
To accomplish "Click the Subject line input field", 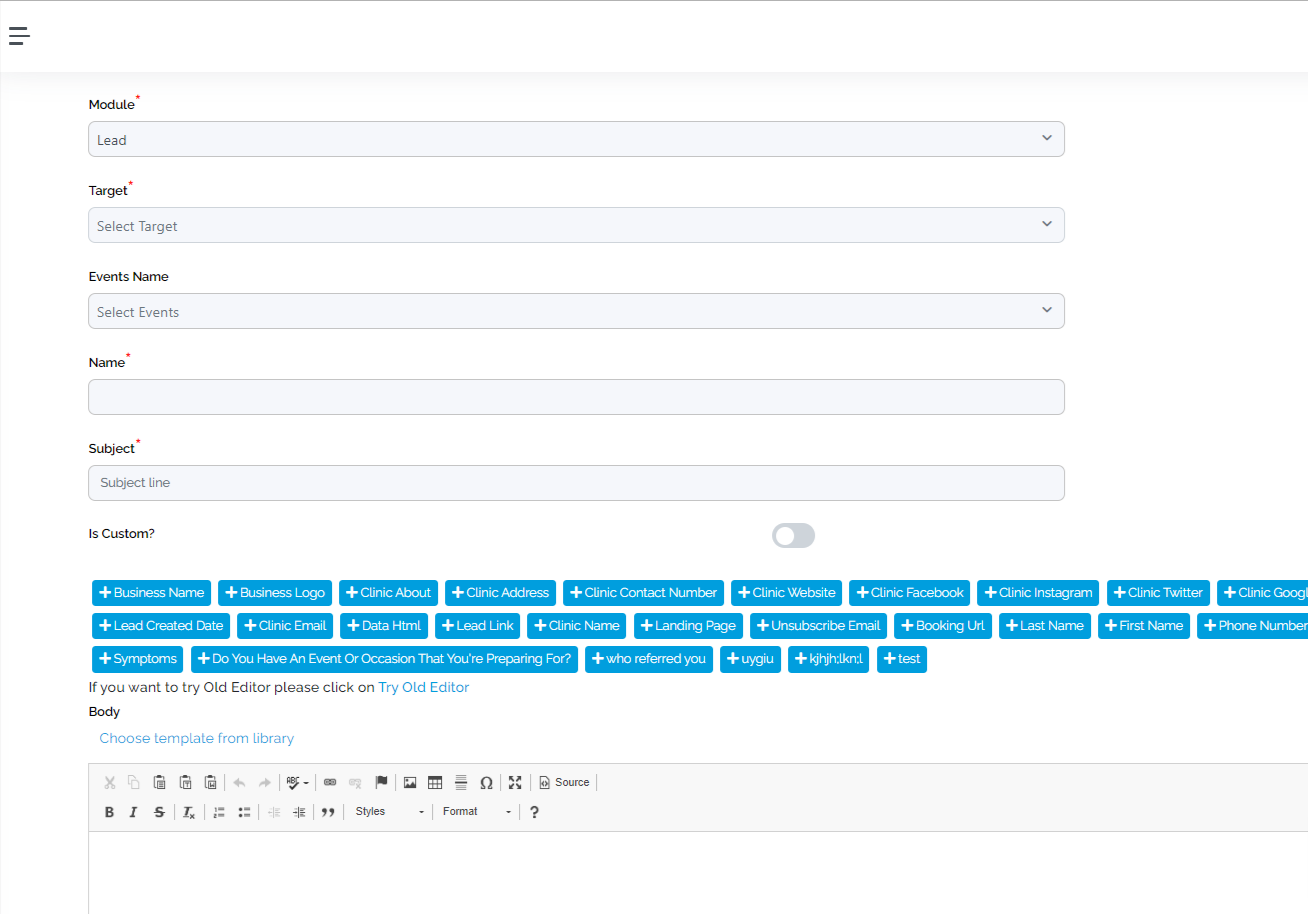I will pyautogui.click(x=576, y=483).
